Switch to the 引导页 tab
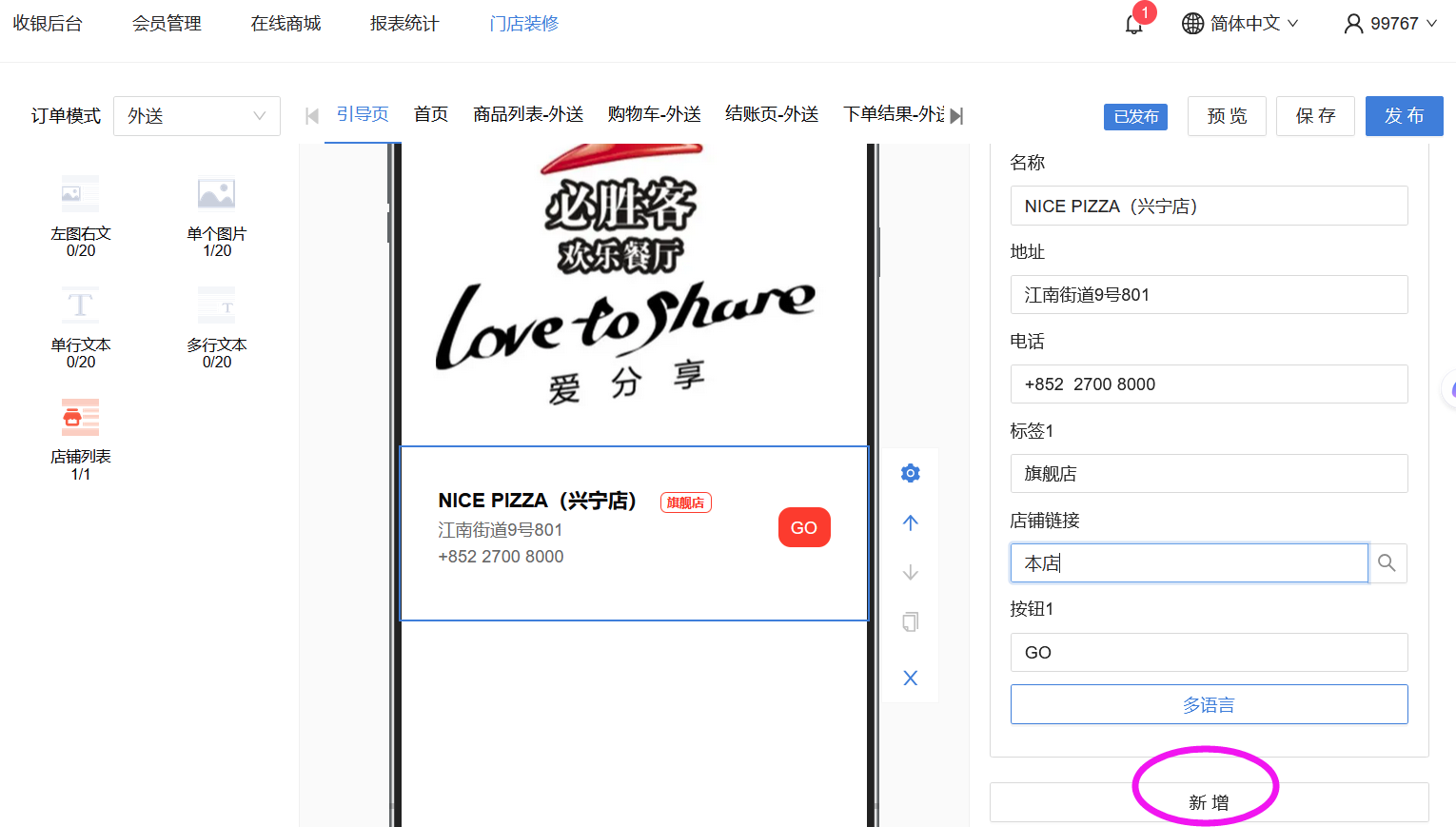Viewport: 1456px width, 827px height. [363, 114]
